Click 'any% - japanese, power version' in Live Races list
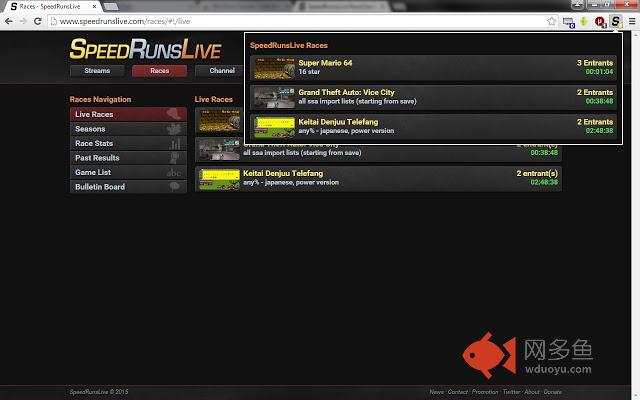Image resolution: width=640 pixels, height=400 pixels. pos(291,182)
